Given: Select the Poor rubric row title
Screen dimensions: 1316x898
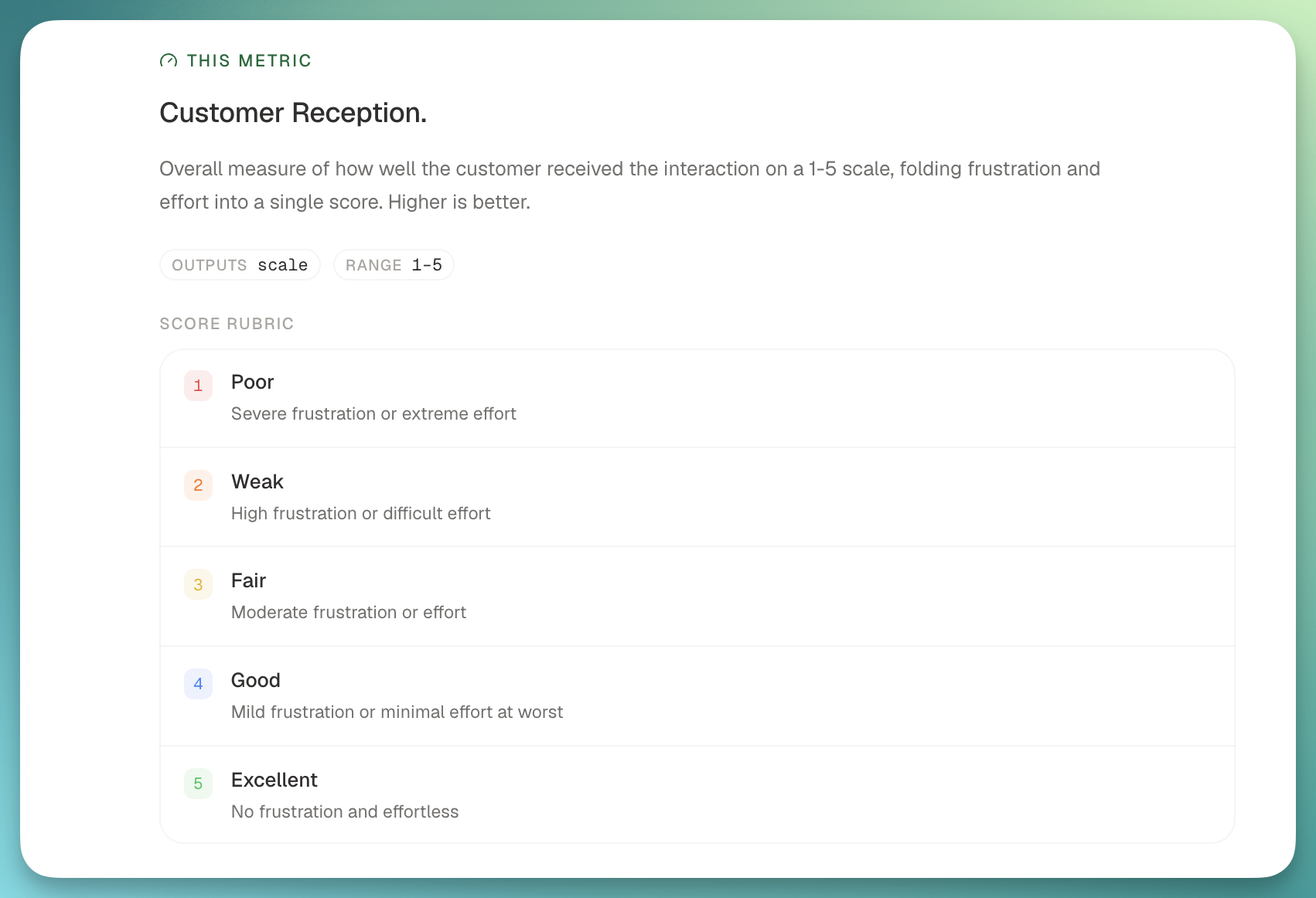Looking at the screenshot, I should tap(253, 382).
